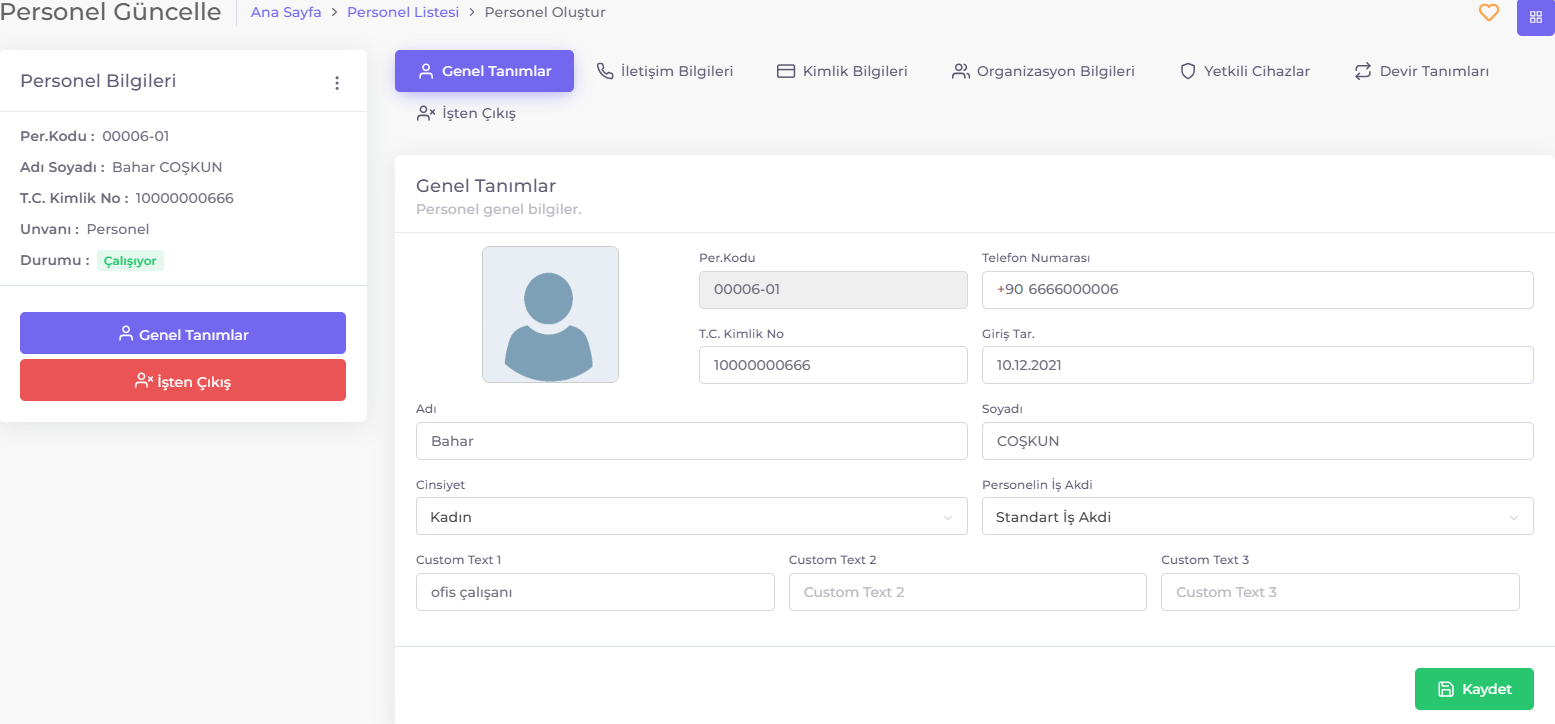Click the empty Custom Text 2 field
The height and width of the screenshot is (724, 1555).
point(968,592)
